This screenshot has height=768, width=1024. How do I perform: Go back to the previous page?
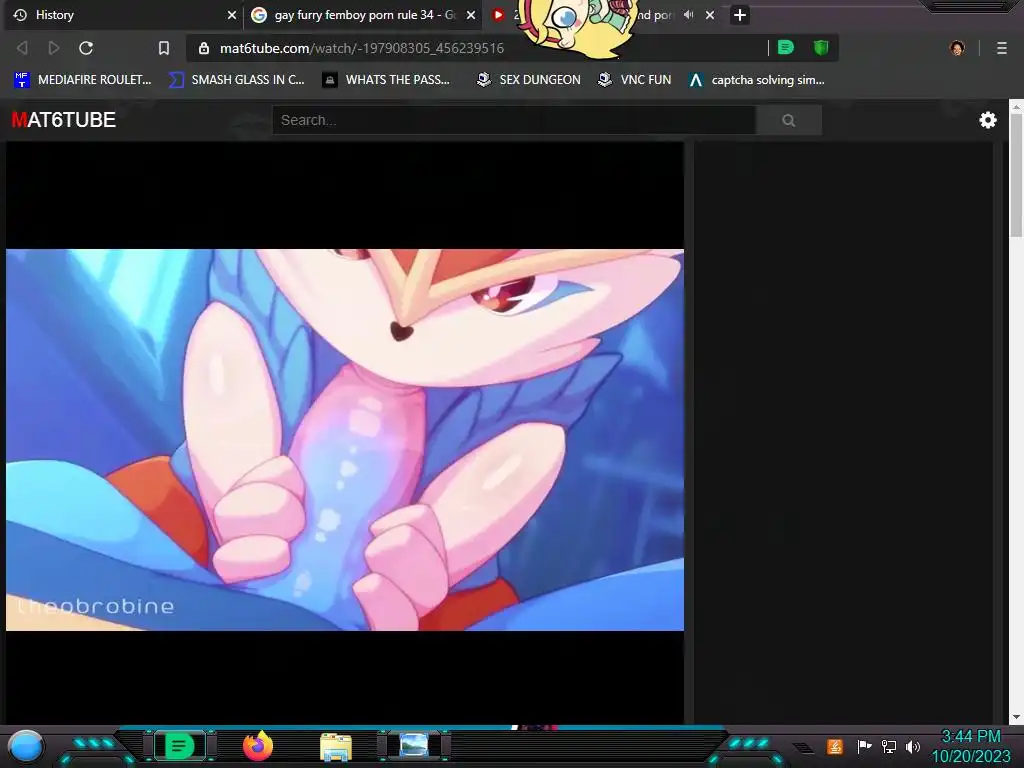(x=22, y=48)
